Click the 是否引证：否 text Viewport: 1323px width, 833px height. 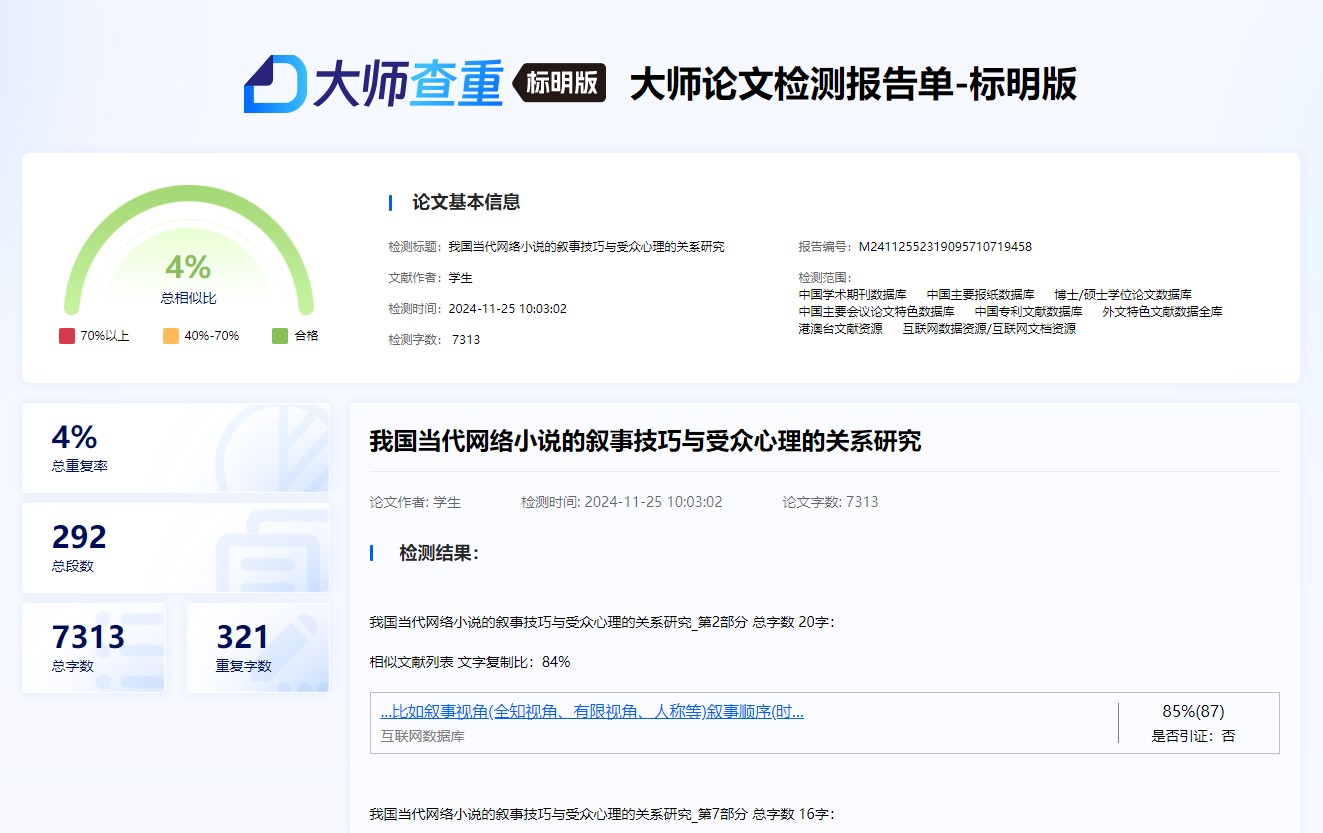click(1193, 736)
